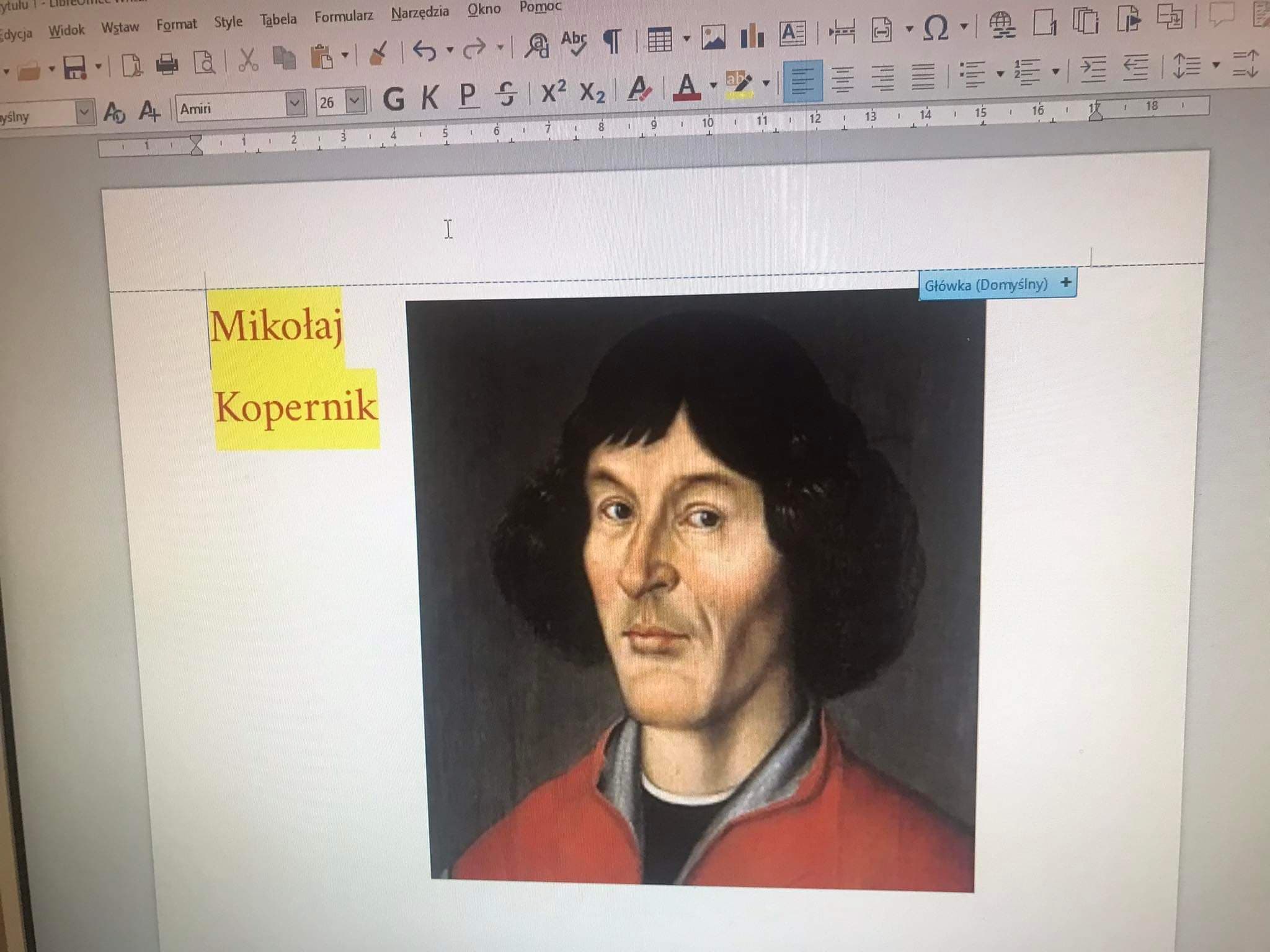Expand the Amiri font name dropdown
Screen dimensions: 1270x952
coord(295,103)
